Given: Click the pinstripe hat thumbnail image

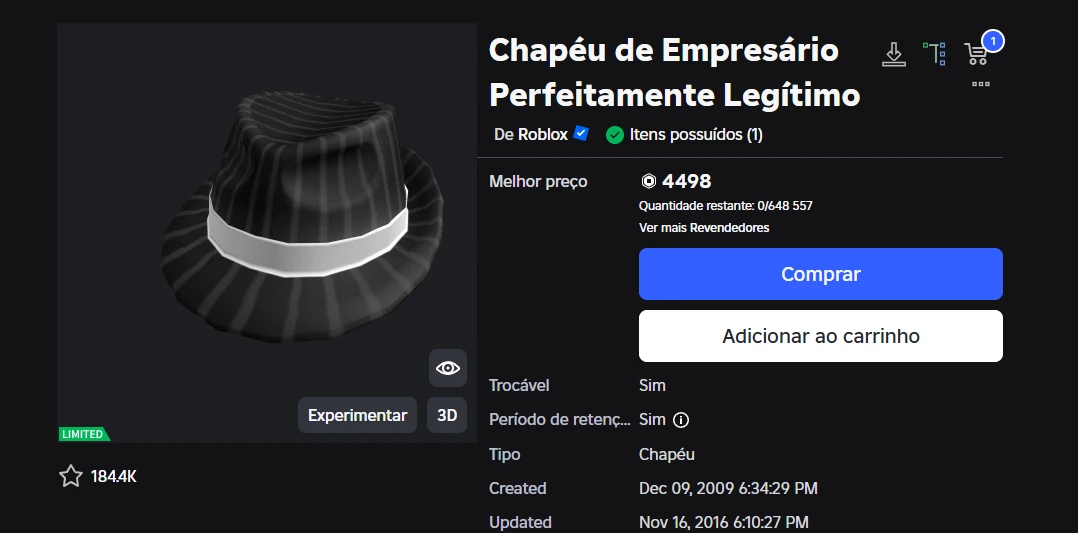Looking at the screenshot, I should 300,215.
